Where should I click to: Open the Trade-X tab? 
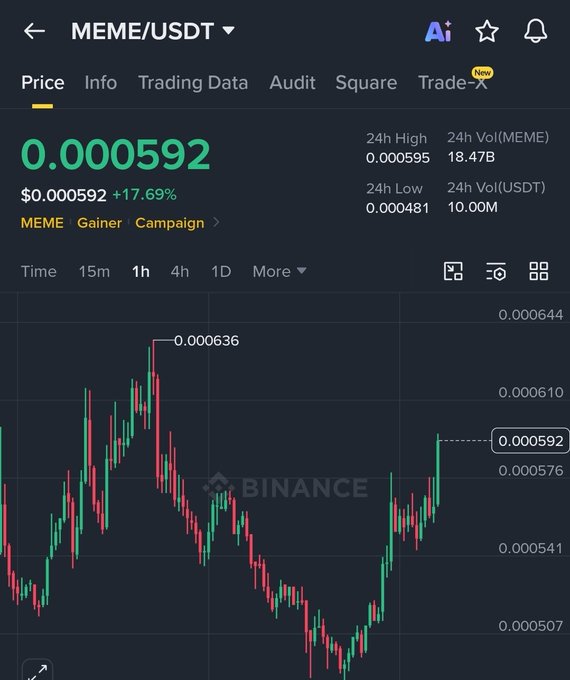(453, 82)
